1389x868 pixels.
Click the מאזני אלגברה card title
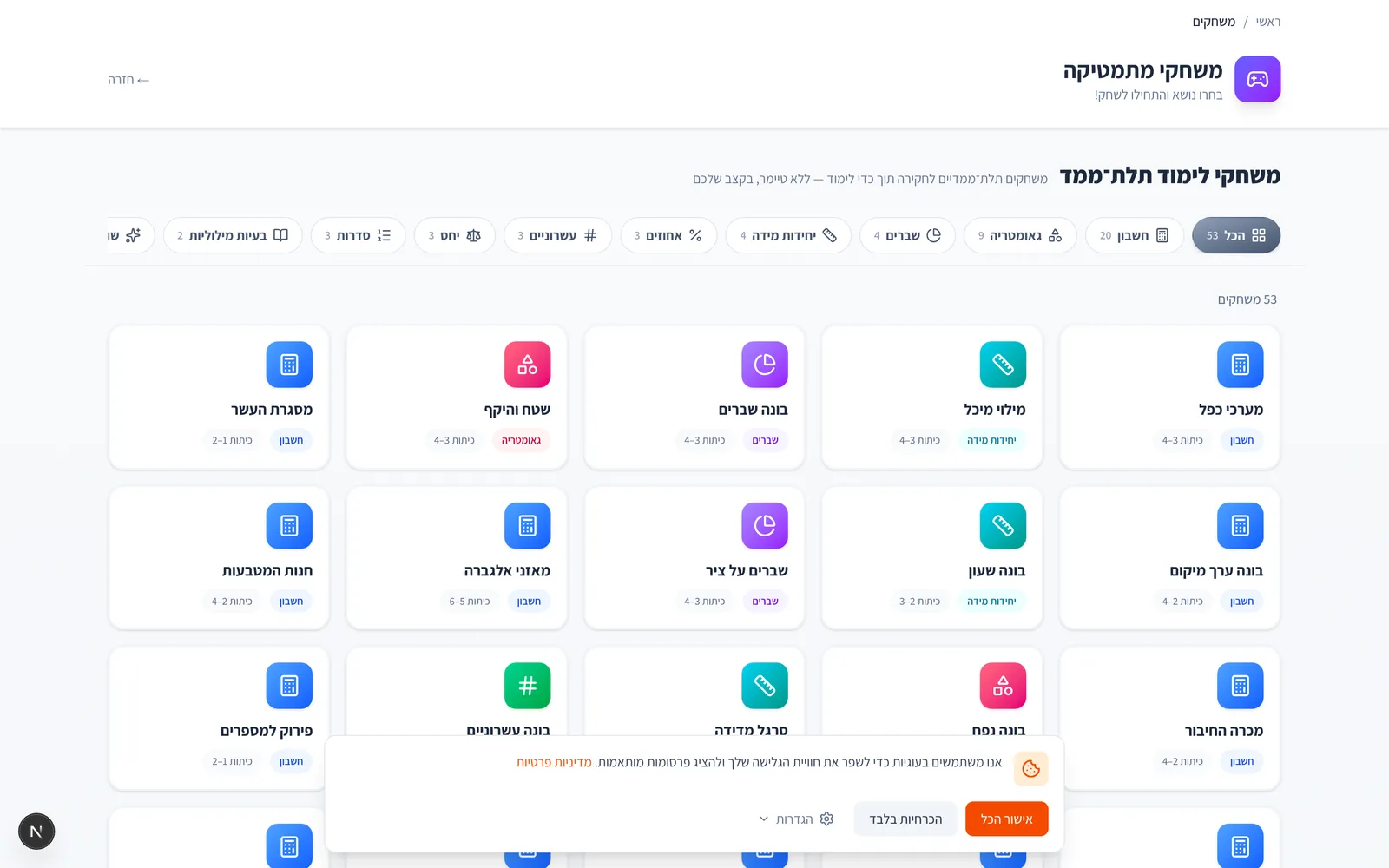(507, 570)
